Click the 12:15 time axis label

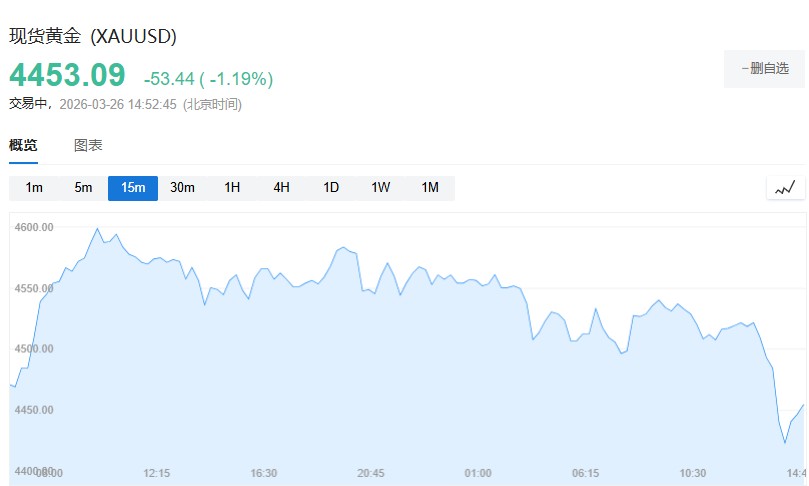pyautogui.click(x=157, y=473)
